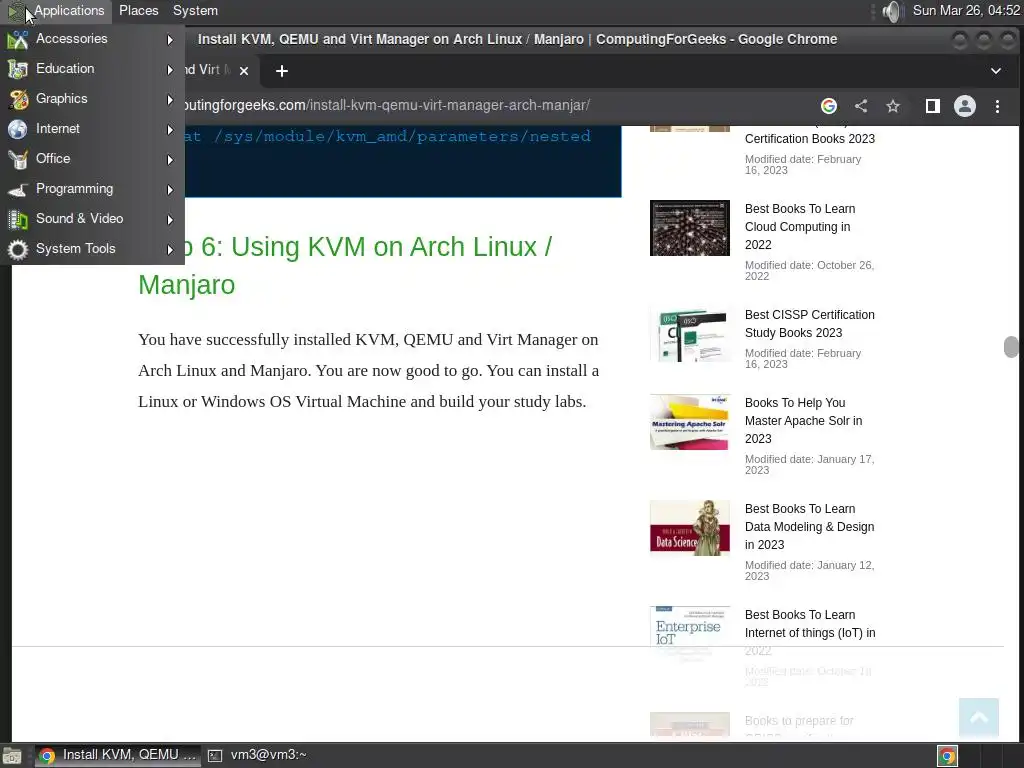Click the Cloud Computing book thumbnail

[x=690, y=228]
